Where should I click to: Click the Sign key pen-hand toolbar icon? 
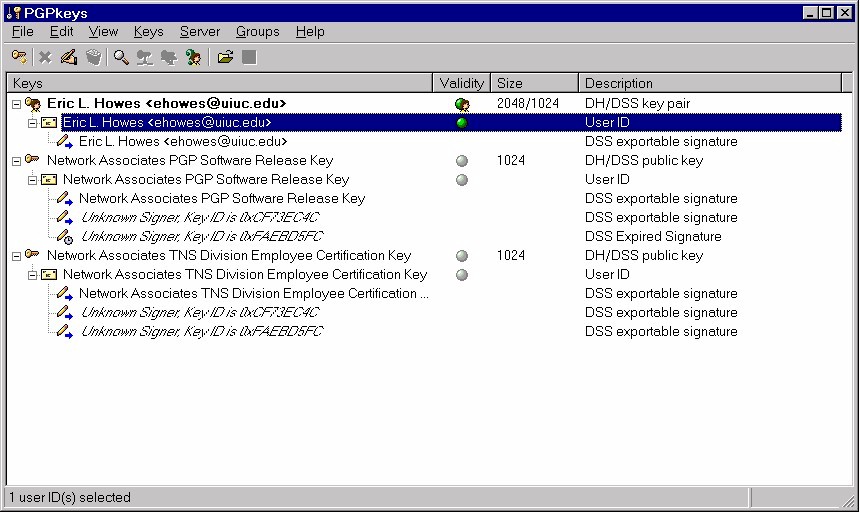tap(69, 57)
